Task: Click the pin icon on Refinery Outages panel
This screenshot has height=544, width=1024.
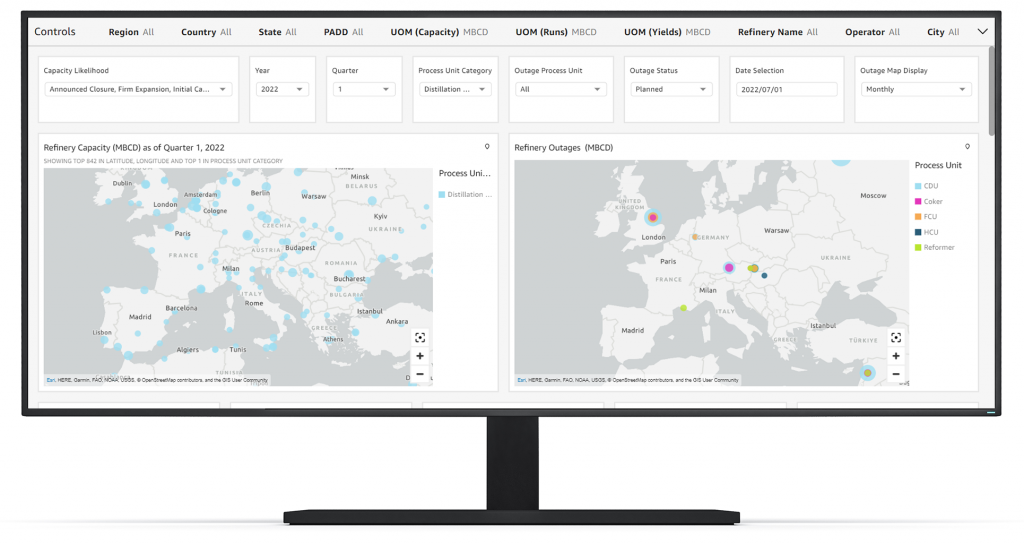Action: [x=967, y=146]
